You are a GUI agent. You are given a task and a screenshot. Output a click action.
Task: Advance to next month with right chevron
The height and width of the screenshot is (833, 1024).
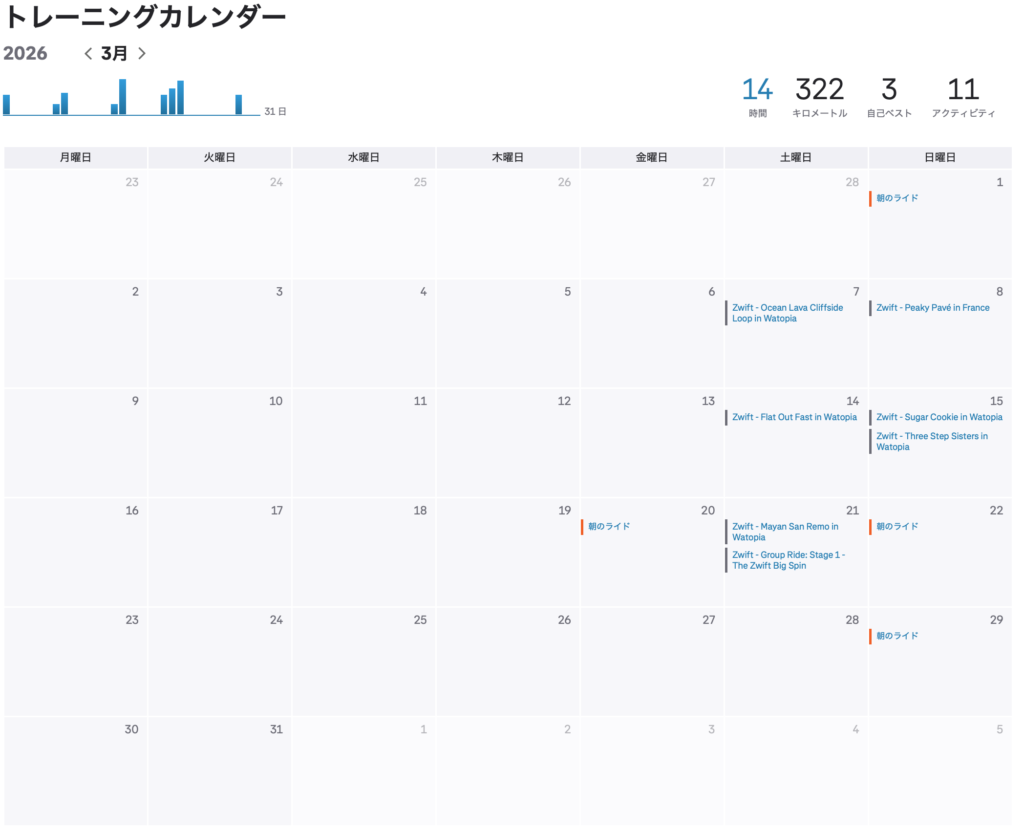point(142,54)
